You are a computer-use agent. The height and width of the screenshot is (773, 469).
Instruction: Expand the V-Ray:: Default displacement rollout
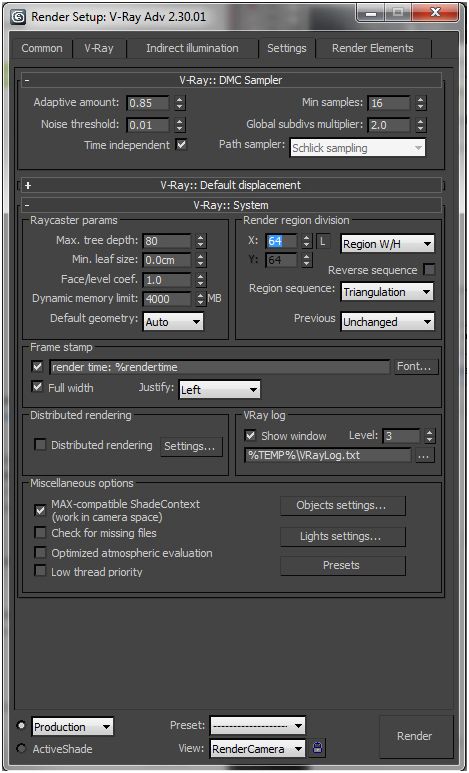click(231, 185)
